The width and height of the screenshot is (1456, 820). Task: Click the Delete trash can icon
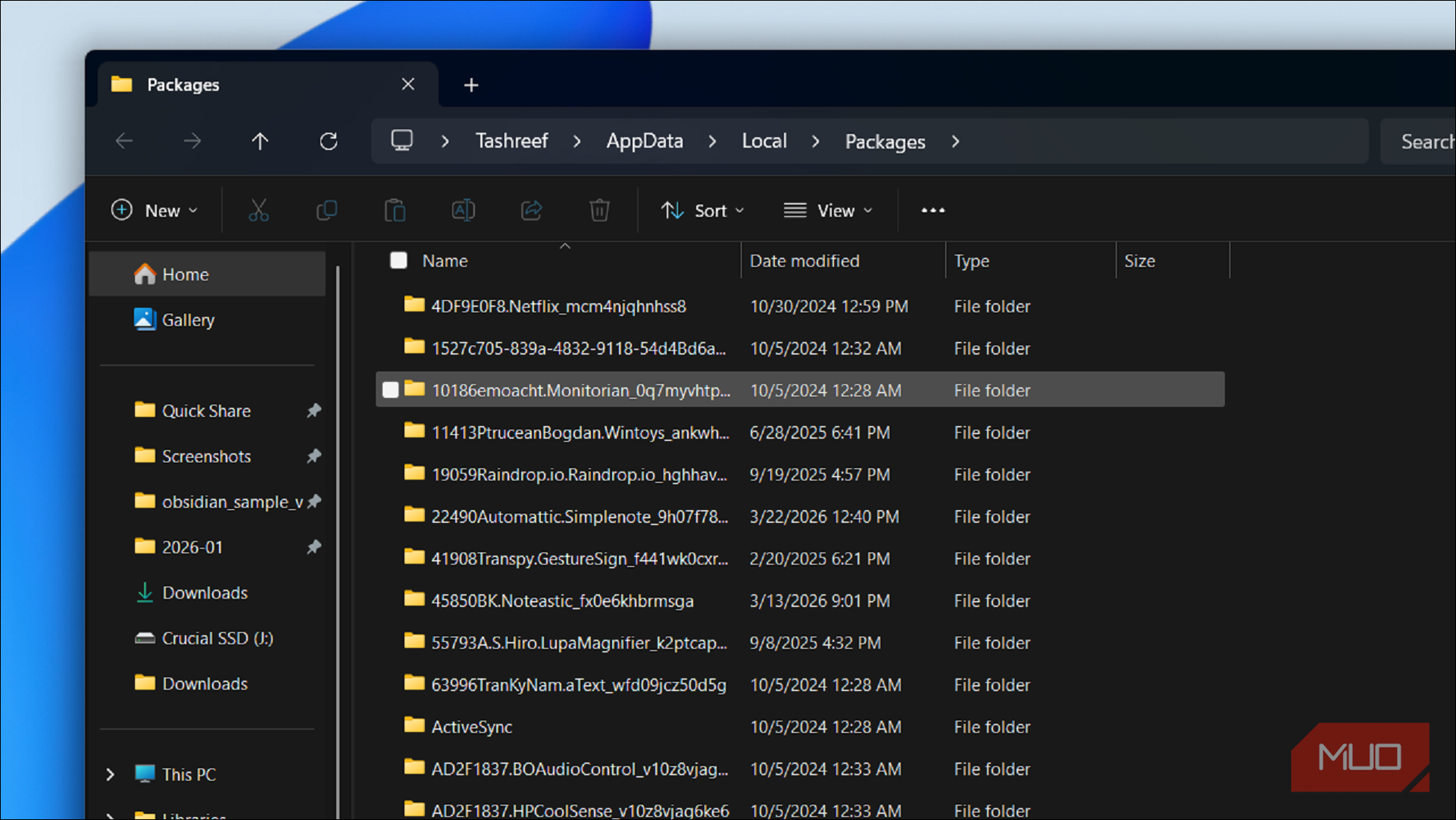[x=599, y=211]
